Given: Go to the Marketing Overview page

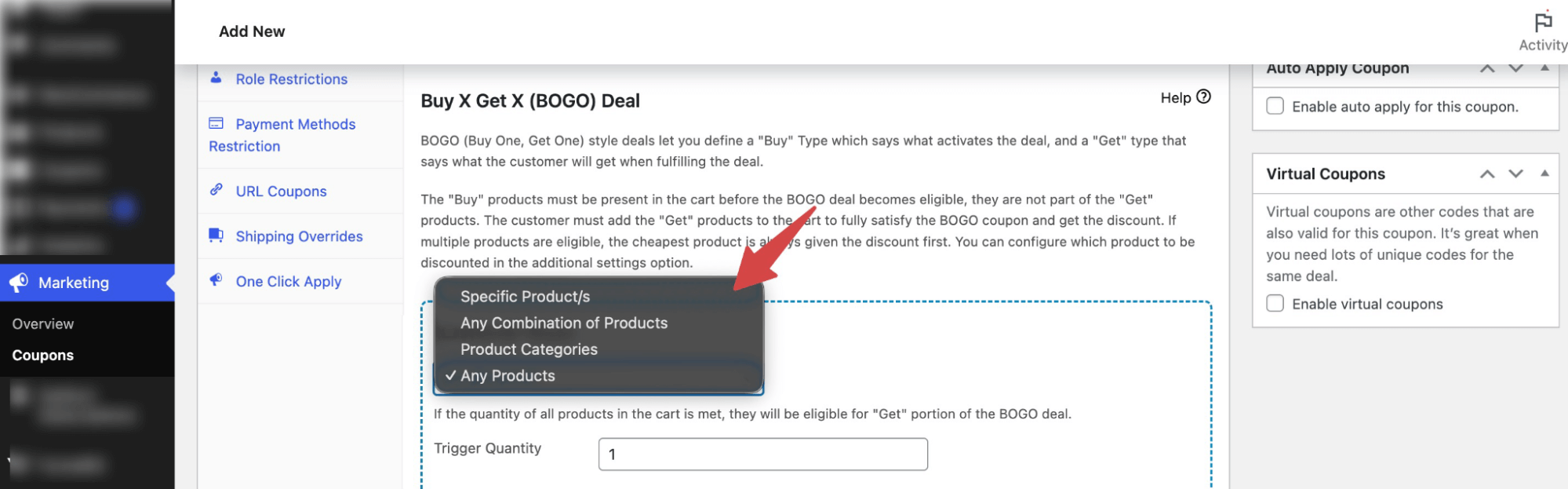Looking at the screenshot, I should (x=43, y=323).
